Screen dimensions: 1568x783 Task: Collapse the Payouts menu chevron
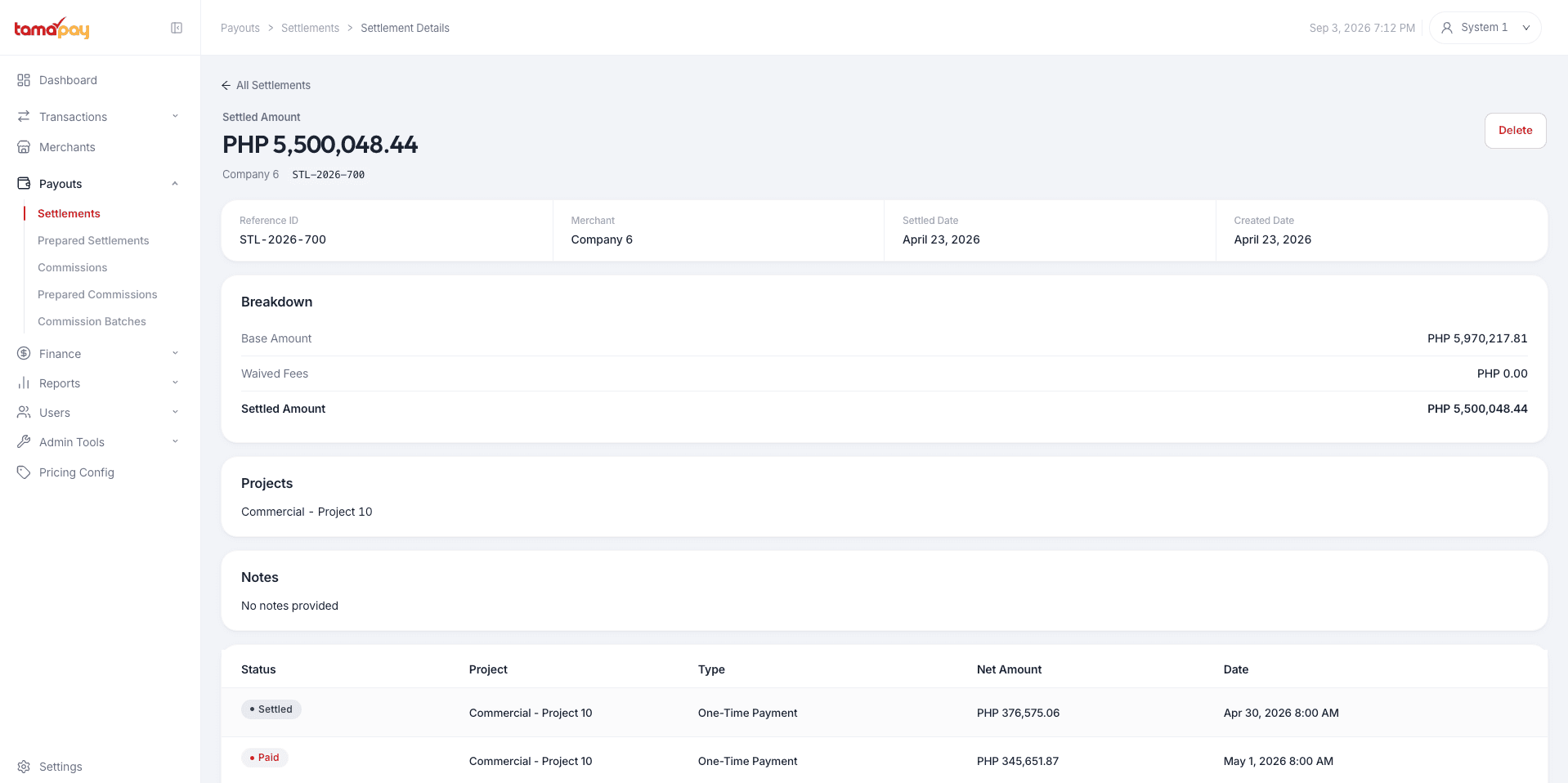pyautogui.click(x=175, y=183)
